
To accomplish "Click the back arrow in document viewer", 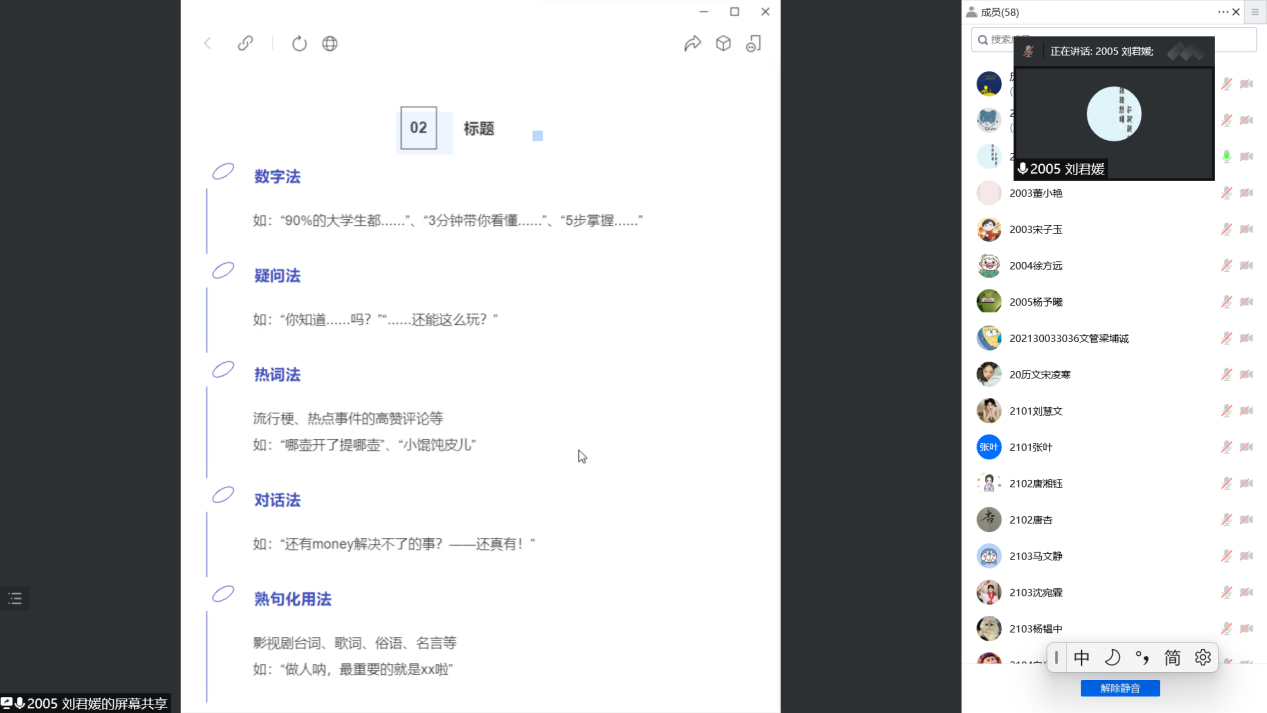I will 208,43.
